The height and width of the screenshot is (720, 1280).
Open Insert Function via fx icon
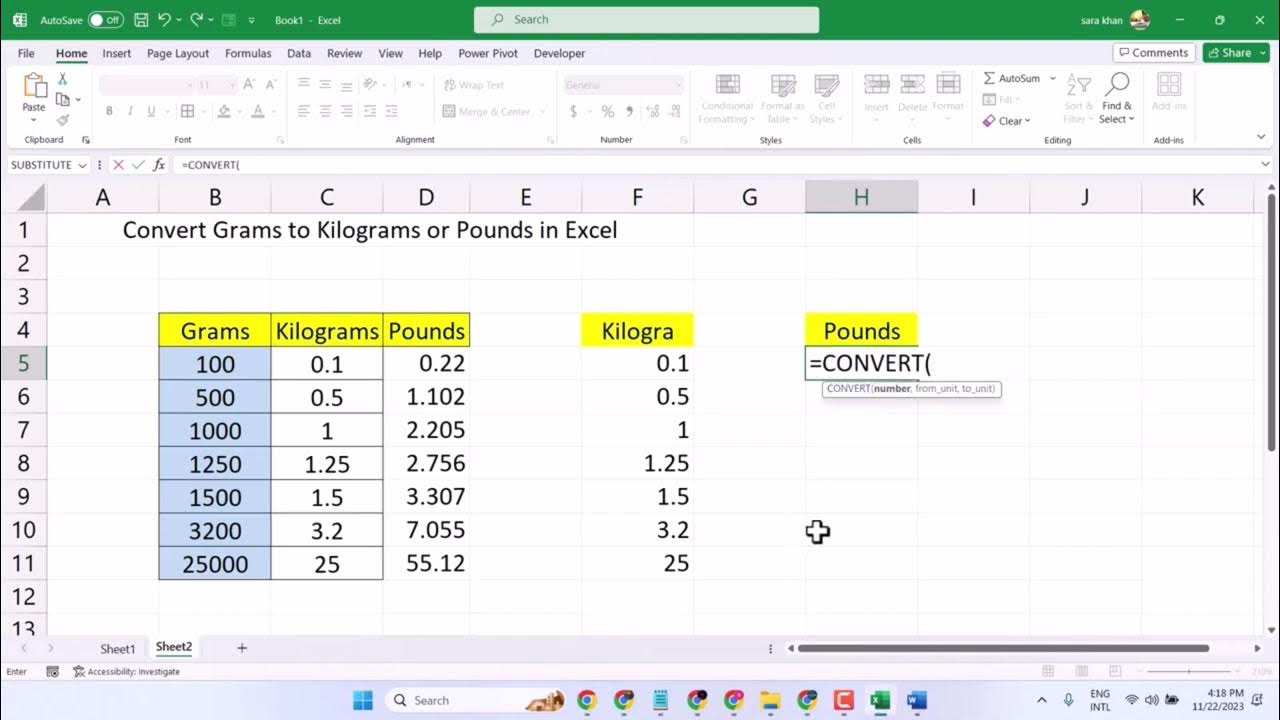pyautogui.click(x=159, y=165)
